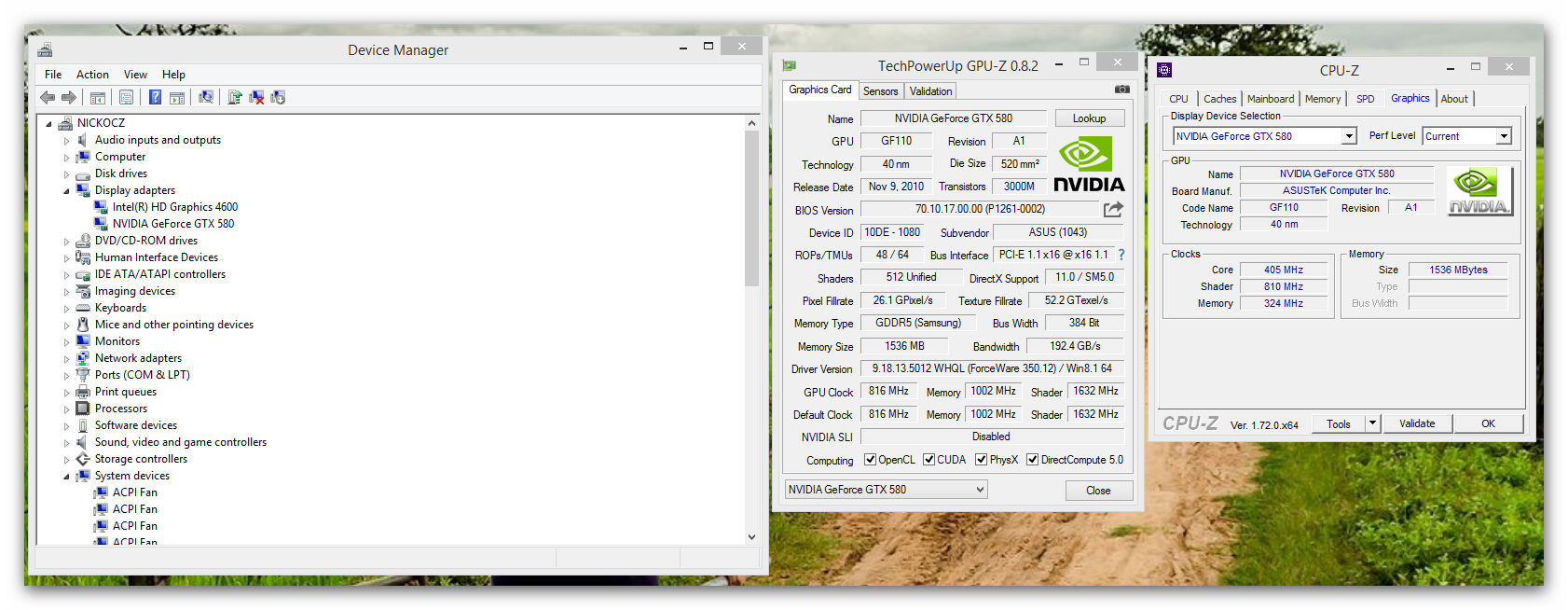Click Back arrow in Device Manager toolbar
Screen dimensions: 1568x610
pos(48,97)
